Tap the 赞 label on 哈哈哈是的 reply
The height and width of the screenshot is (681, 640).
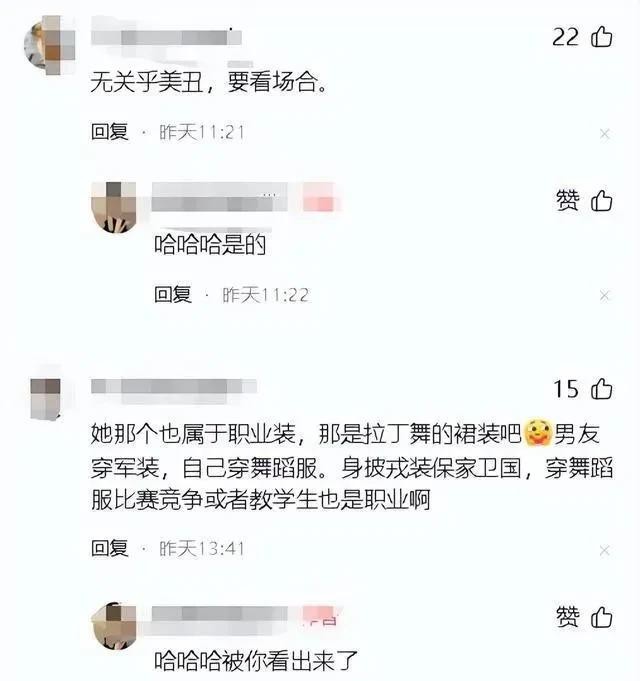click(x=567, y=201)
